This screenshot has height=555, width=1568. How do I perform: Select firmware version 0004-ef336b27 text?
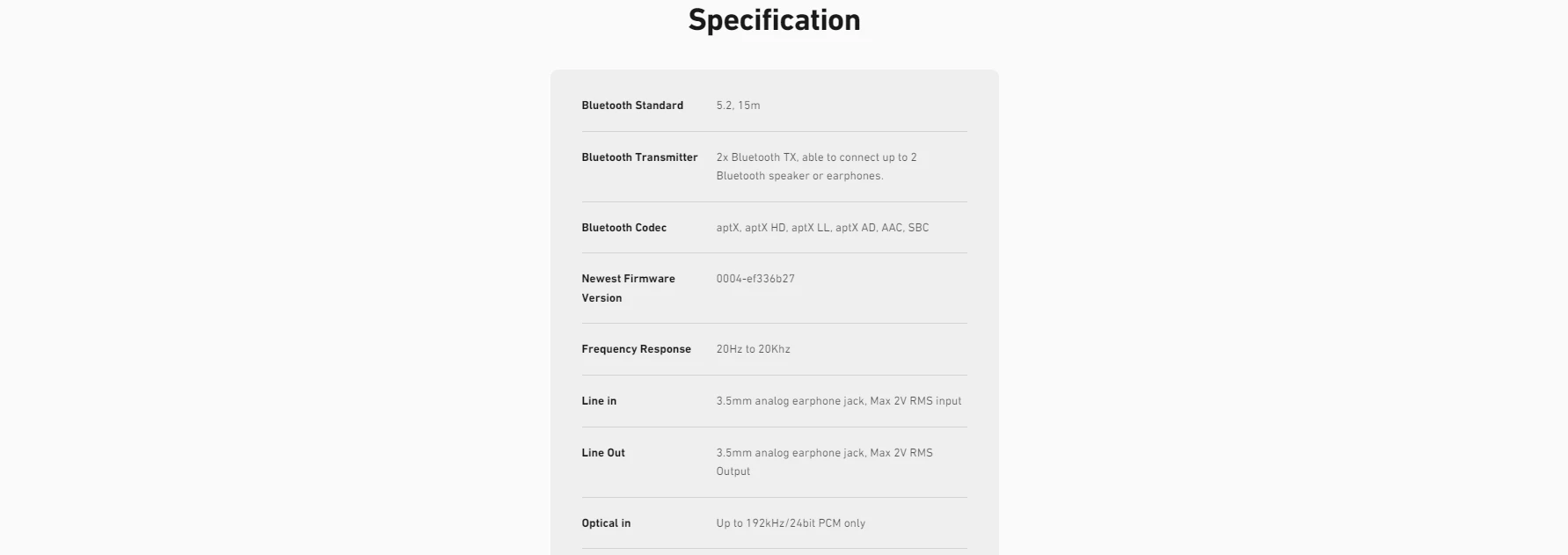[x=755, y=279]
